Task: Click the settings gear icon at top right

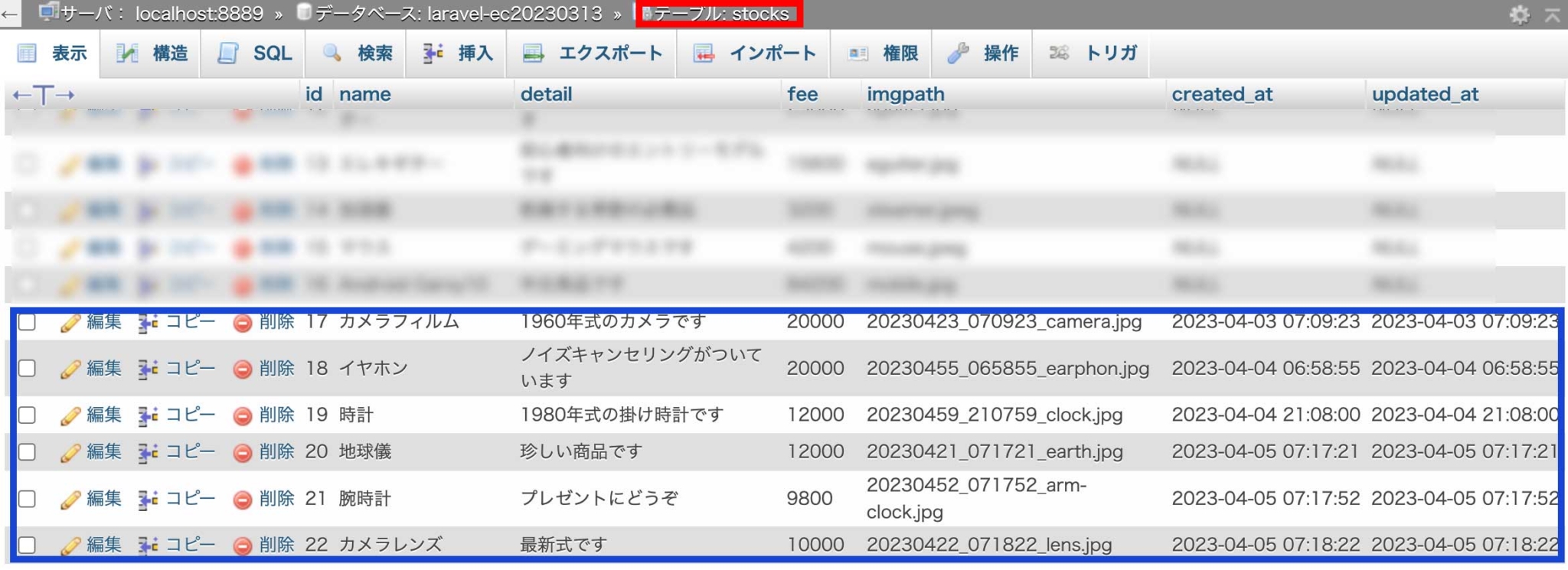Action: pyautogui.click(x=1519, y=15)
